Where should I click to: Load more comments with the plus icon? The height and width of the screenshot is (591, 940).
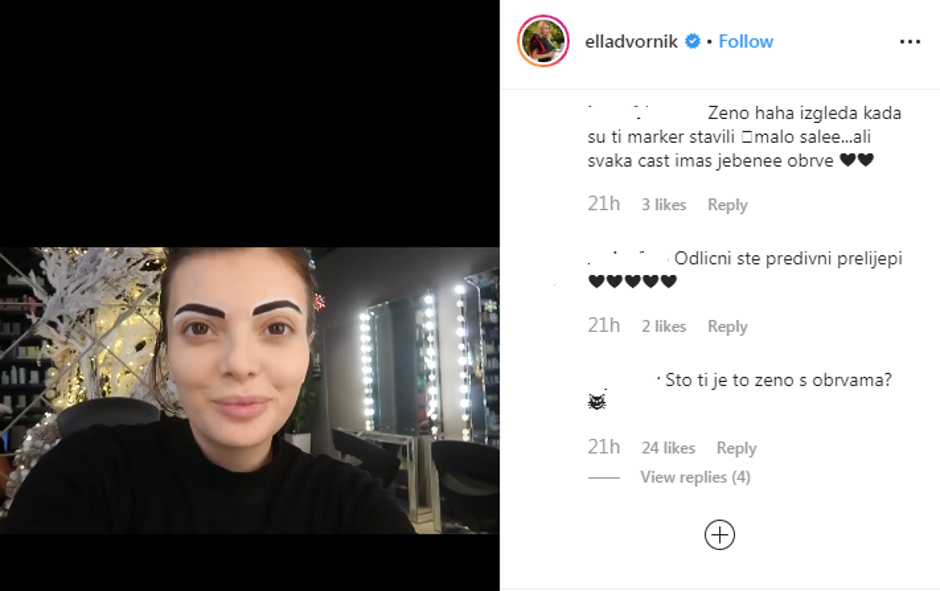point(719,535)
